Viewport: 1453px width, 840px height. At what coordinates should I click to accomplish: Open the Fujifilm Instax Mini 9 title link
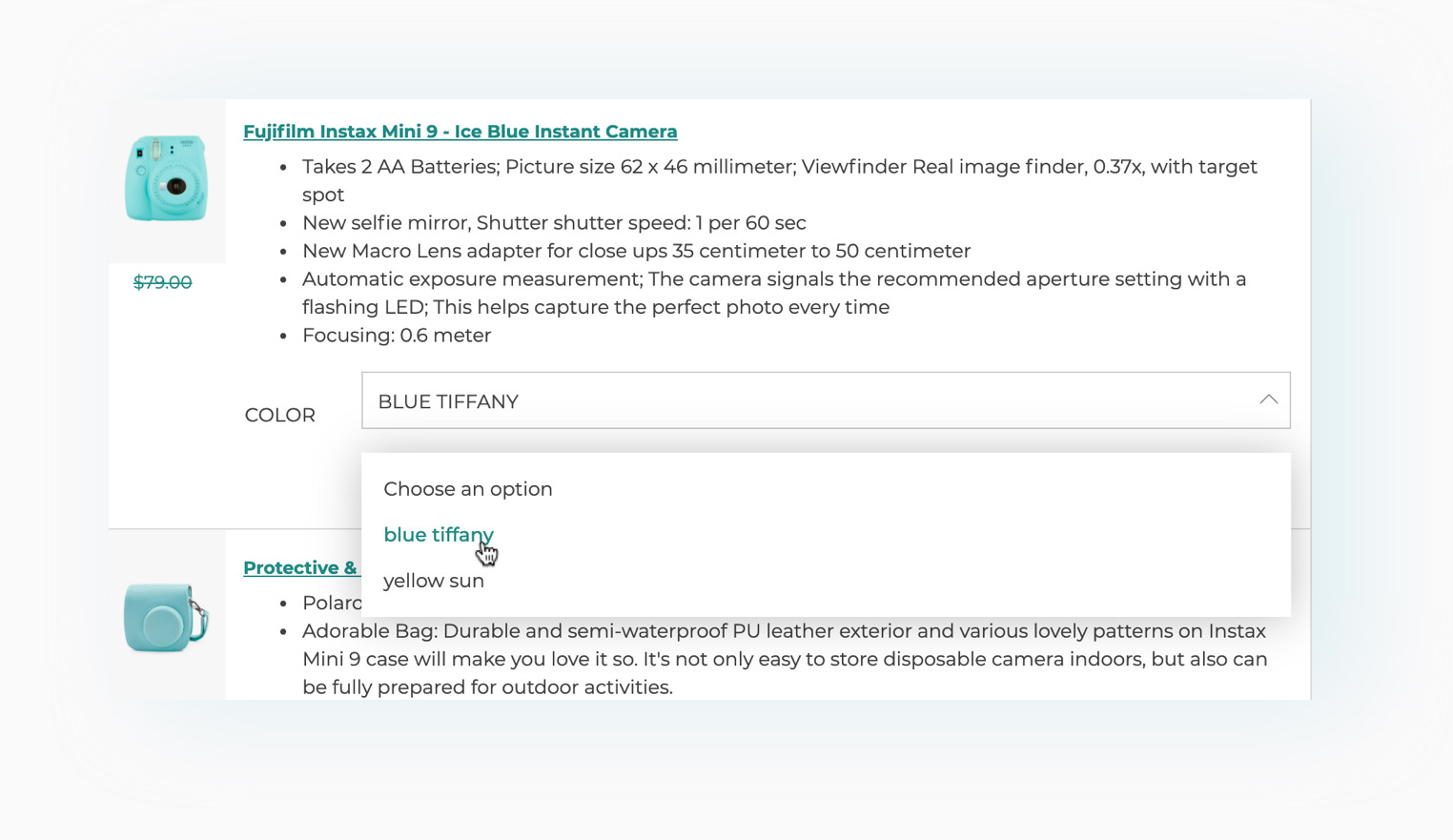point(460,132)
